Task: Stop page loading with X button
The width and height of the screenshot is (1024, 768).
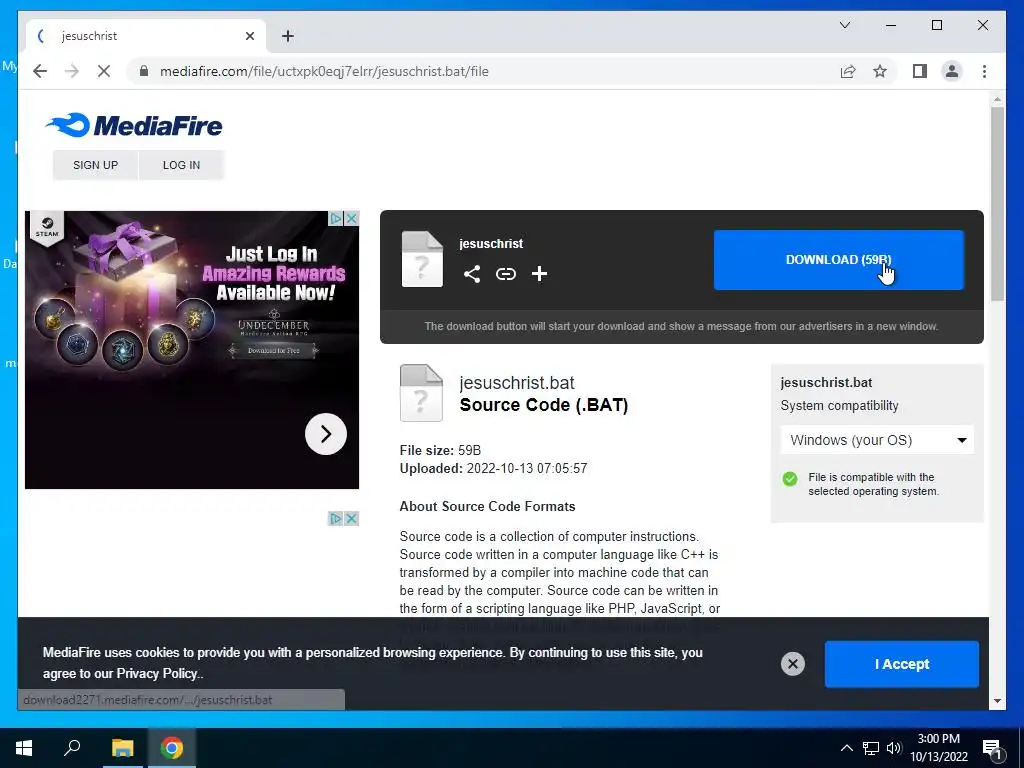Action: point(104,71)
